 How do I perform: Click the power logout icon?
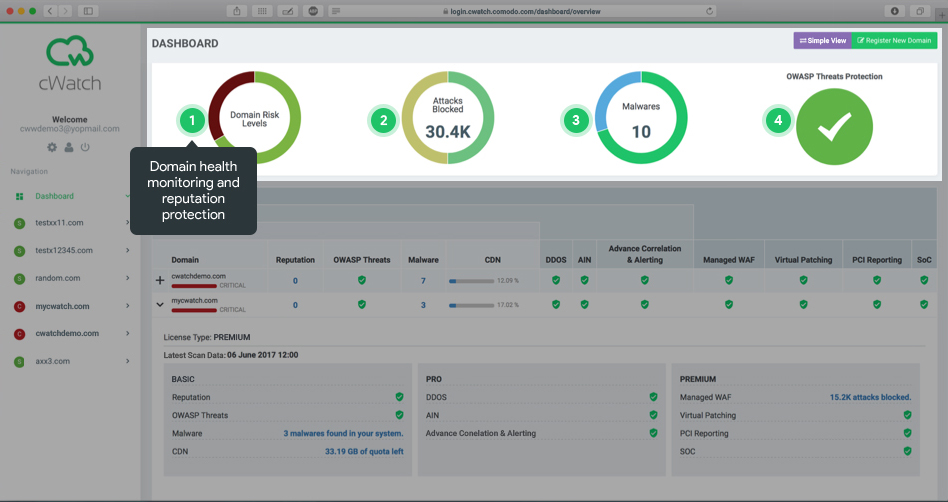(x=85, y=147)
